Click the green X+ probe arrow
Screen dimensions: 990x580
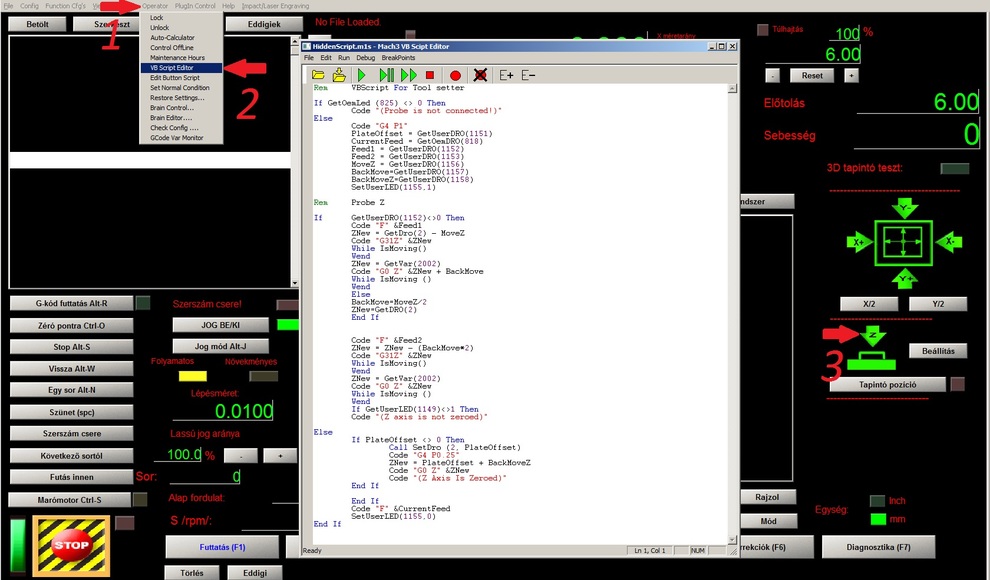pyautogui.click(x=859, y=242)
